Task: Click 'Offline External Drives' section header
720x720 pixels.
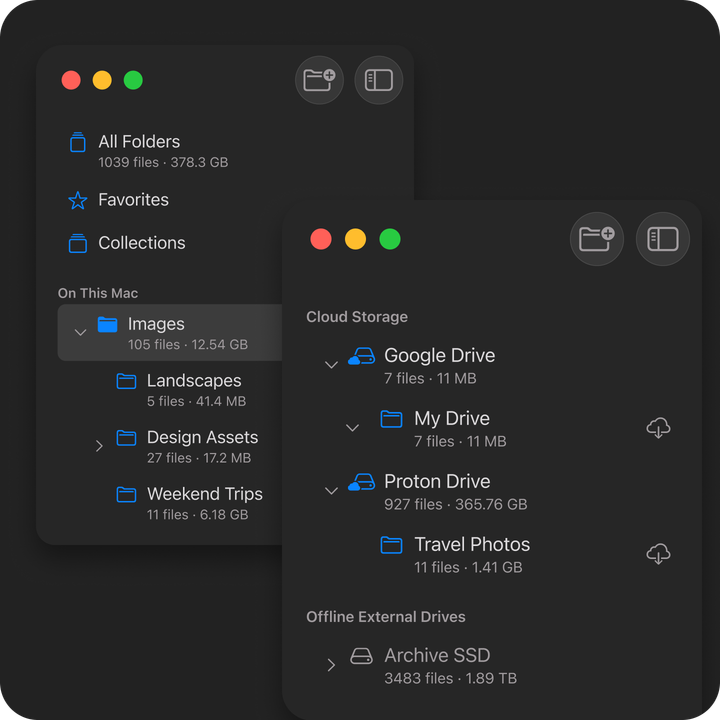Action: 386,617
